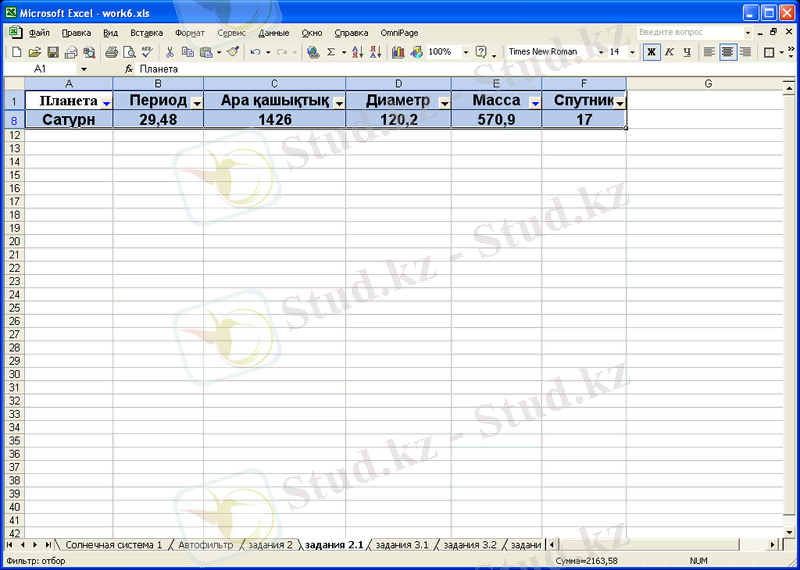Open the Файл menu
Screen dimensions: 800x570
39,33
